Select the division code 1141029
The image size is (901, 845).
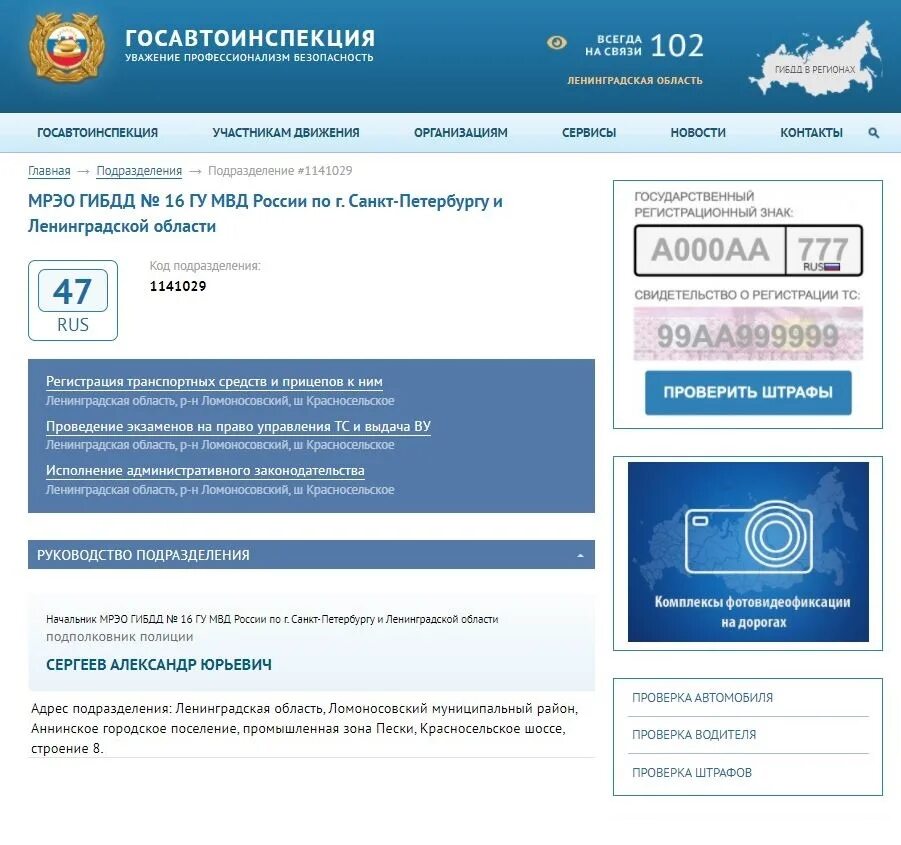178,286
